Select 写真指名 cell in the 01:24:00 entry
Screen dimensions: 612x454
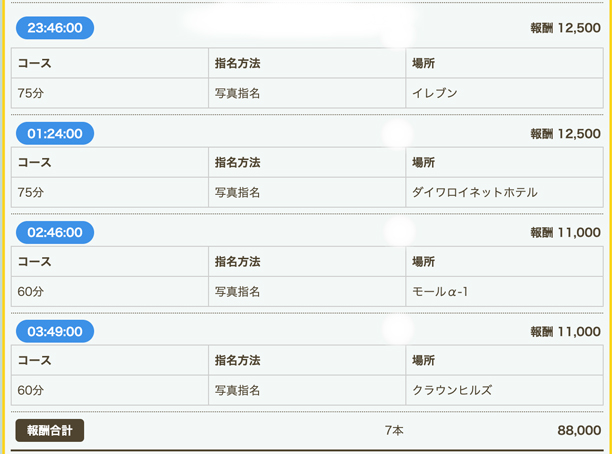point(237,192)
